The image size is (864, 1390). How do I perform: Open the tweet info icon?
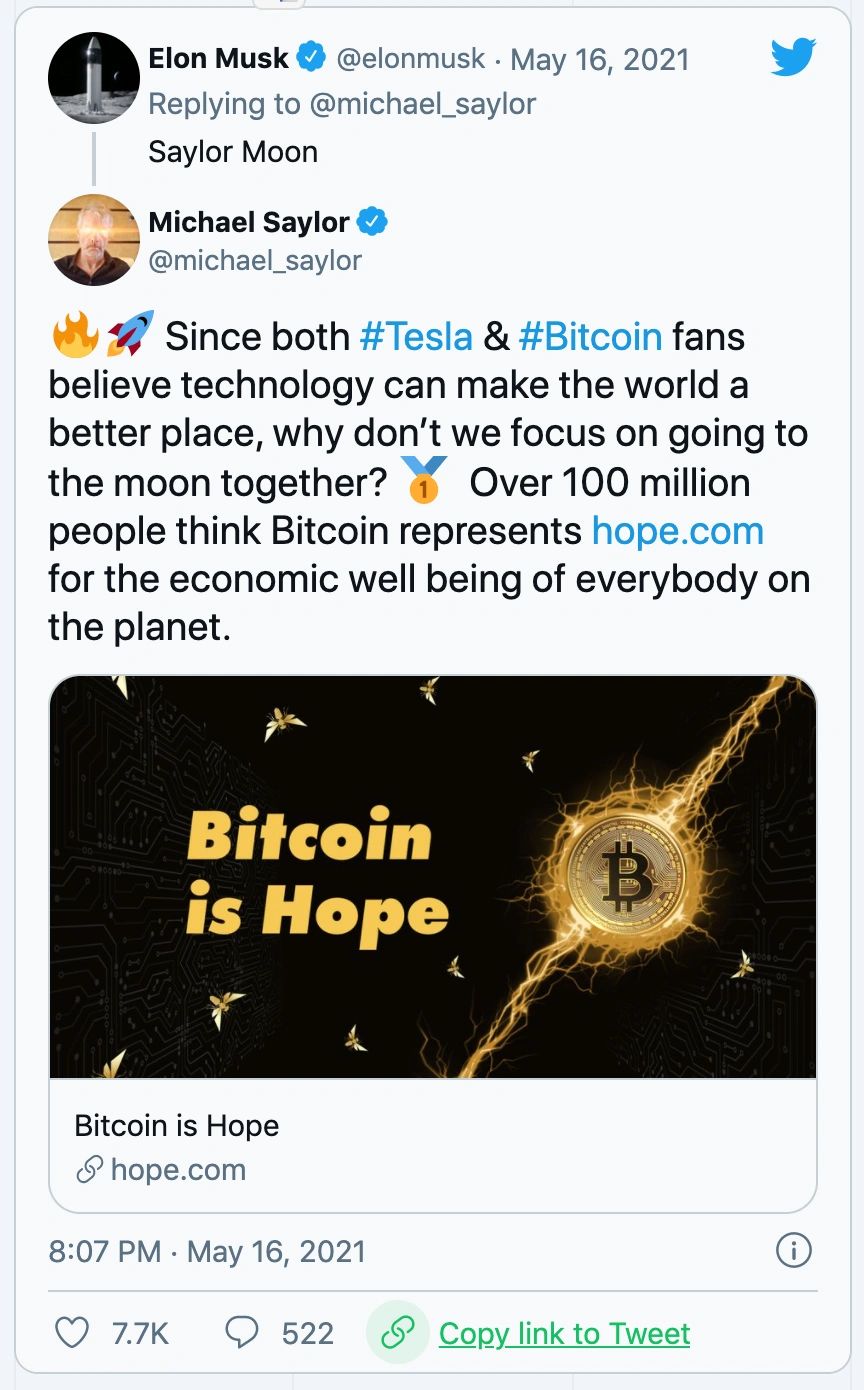(x=795, y=1250)
